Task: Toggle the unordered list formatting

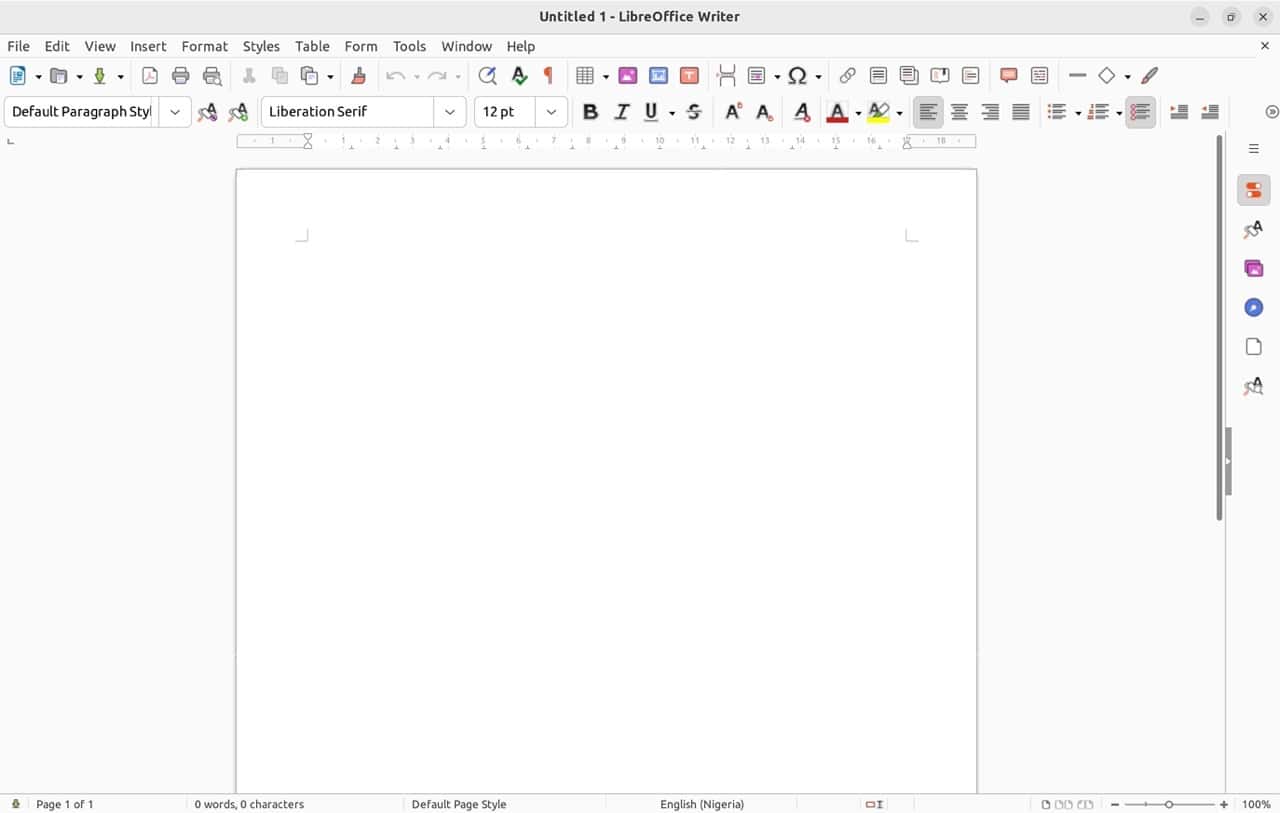Action: point(1057,111)
